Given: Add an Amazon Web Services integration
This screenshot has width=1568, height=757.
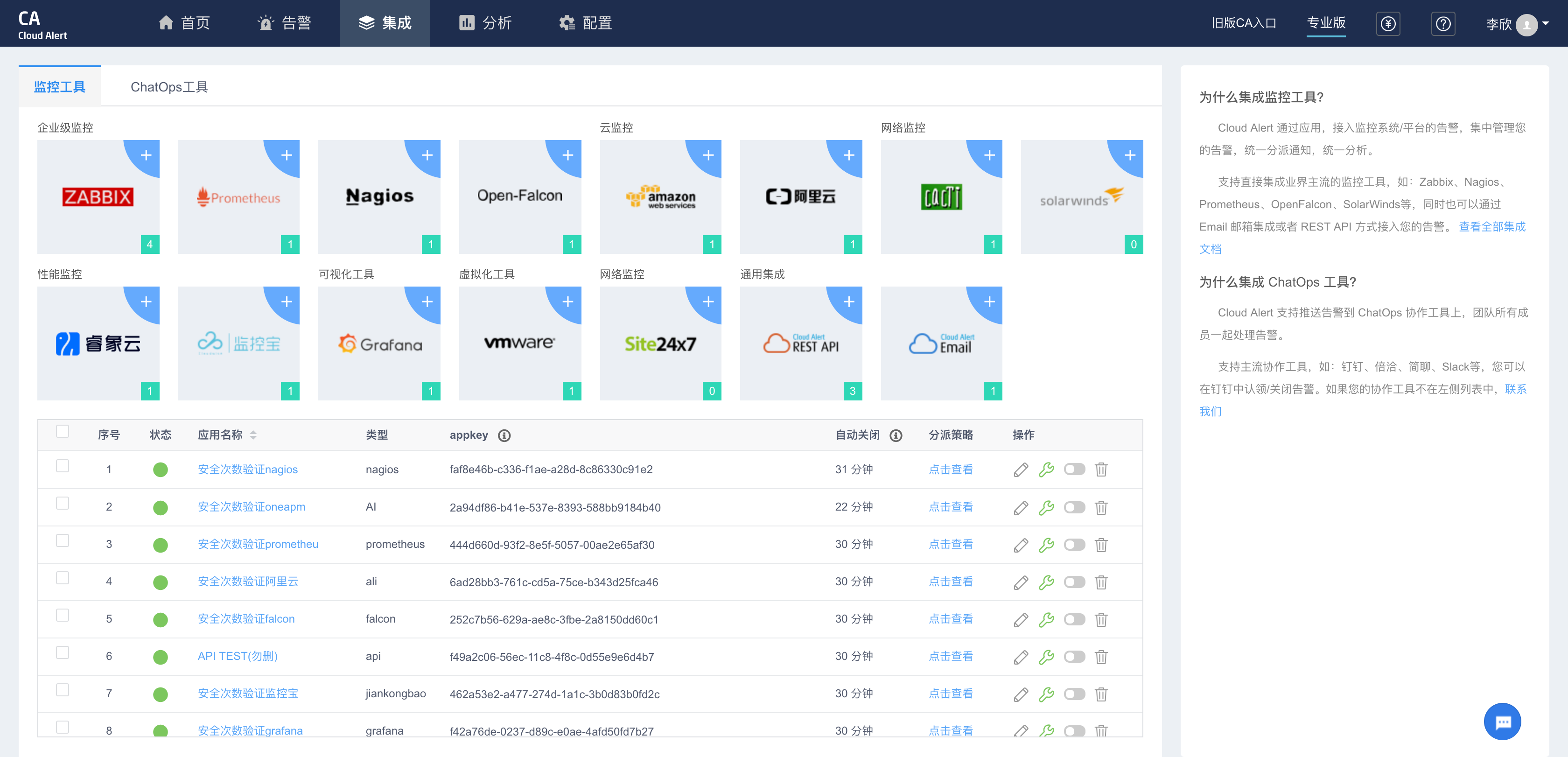Looking at the screenshot, I should 708,155.
